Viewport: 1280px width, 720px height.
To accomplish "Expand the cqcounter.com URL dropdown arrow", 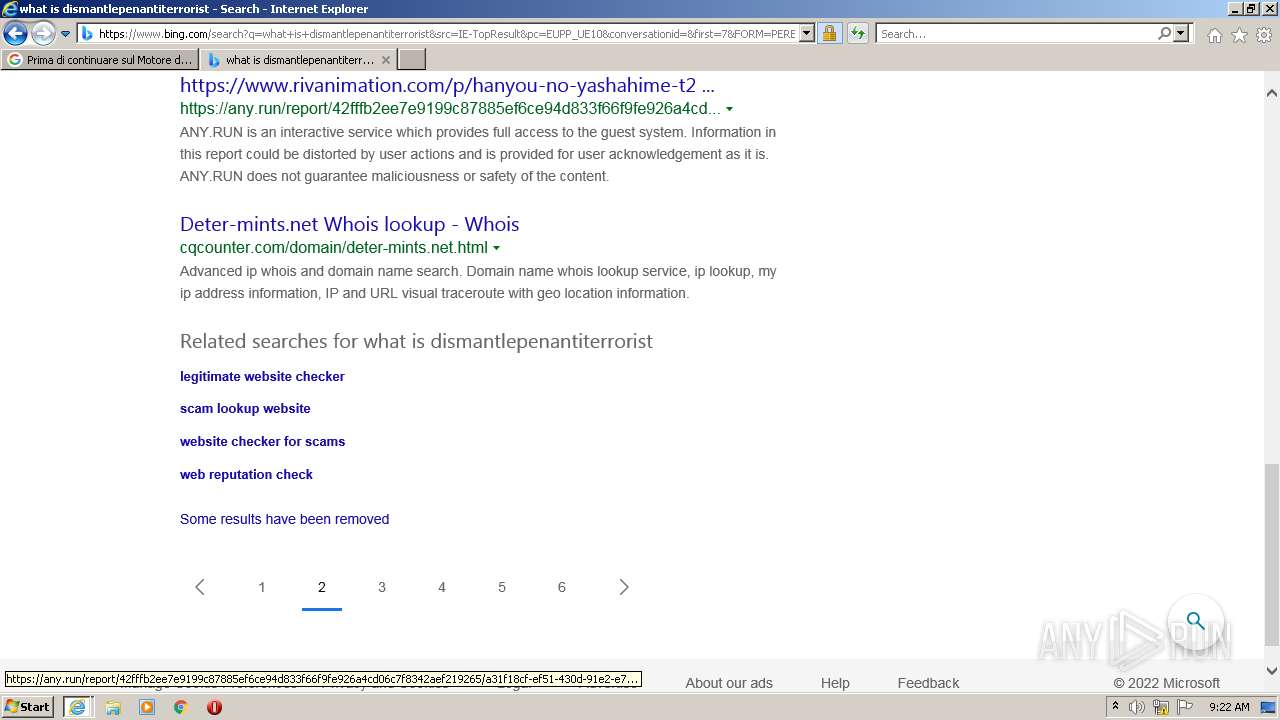I will 496,248.
